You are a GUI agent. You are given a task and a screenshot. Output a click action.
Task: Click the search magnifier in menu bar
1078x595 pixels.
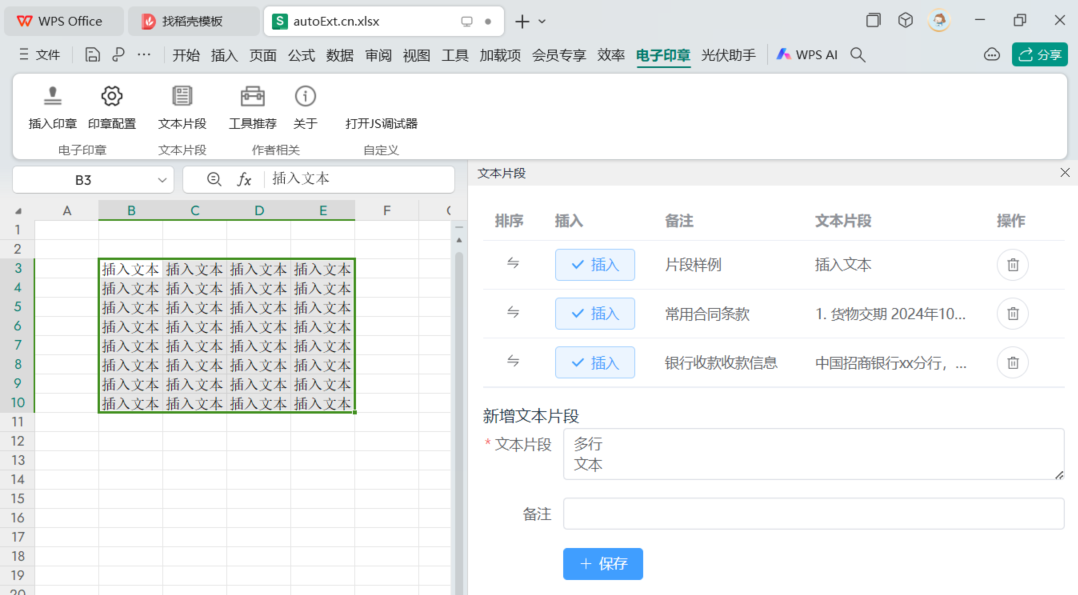[857, 55]
